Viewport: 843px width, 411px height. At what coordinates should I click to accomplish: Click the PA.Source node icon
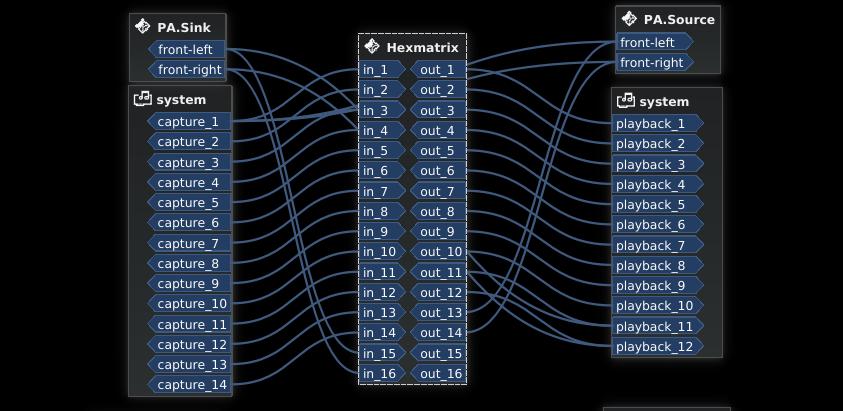pos(629,19)
